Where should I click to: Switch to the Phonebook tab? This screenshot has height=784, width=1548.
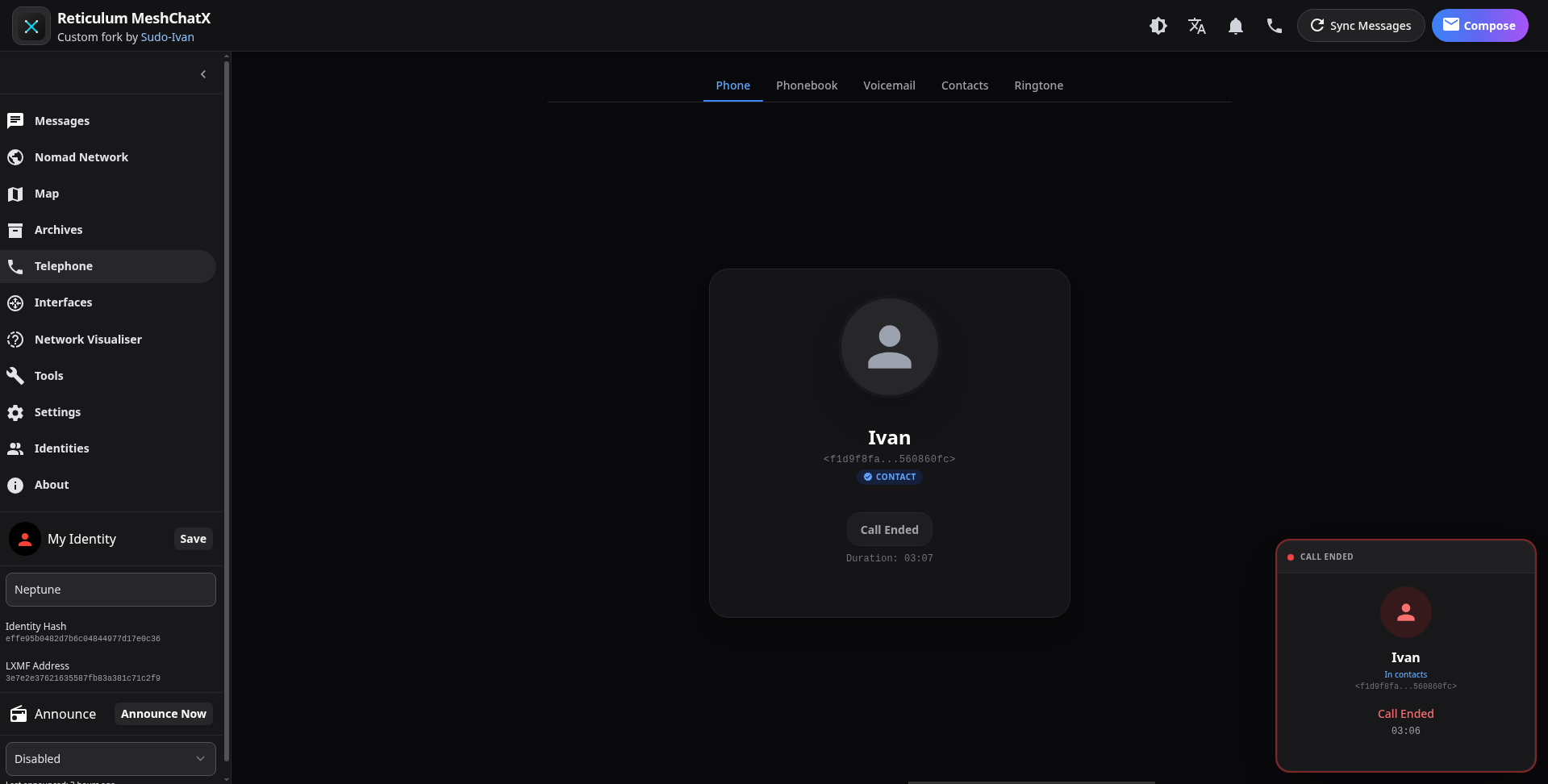[x=807, y=85]
